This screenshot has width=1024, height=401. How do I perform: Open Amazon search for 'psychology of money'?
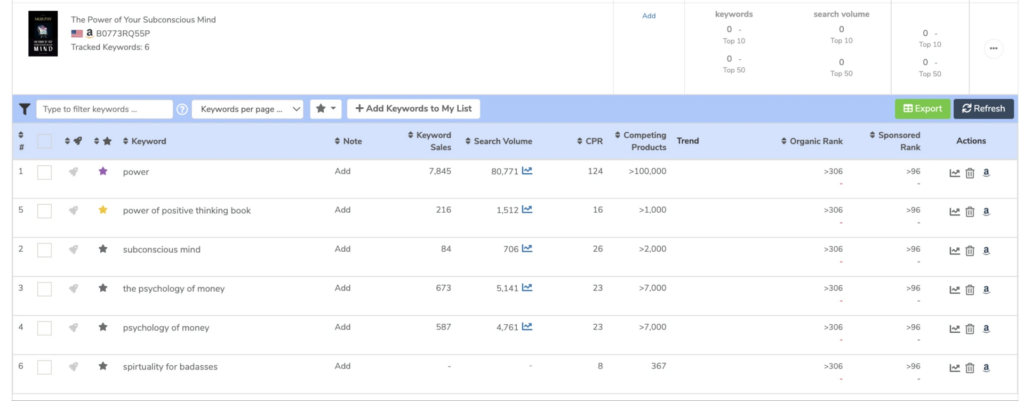[986, 329]
